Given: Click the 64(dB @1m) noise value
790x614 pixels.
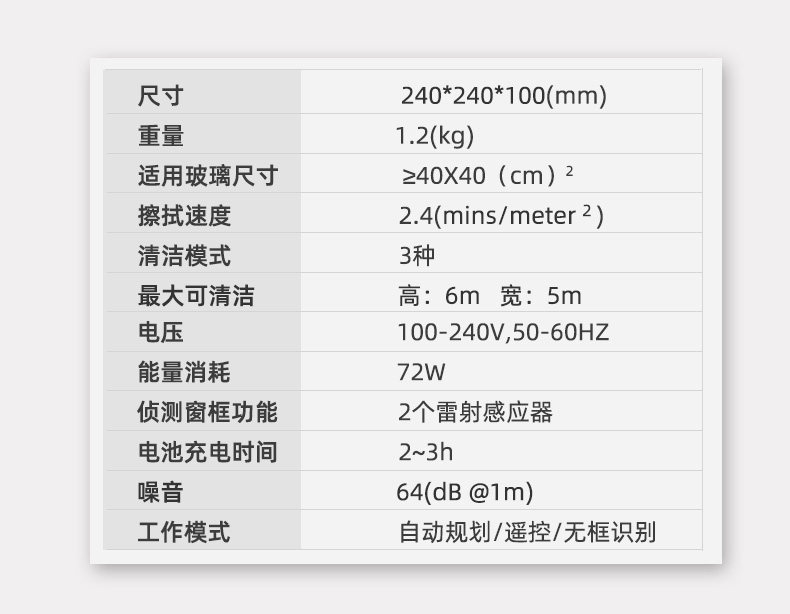Looking at the screenshot, I should tap(464, 492).
